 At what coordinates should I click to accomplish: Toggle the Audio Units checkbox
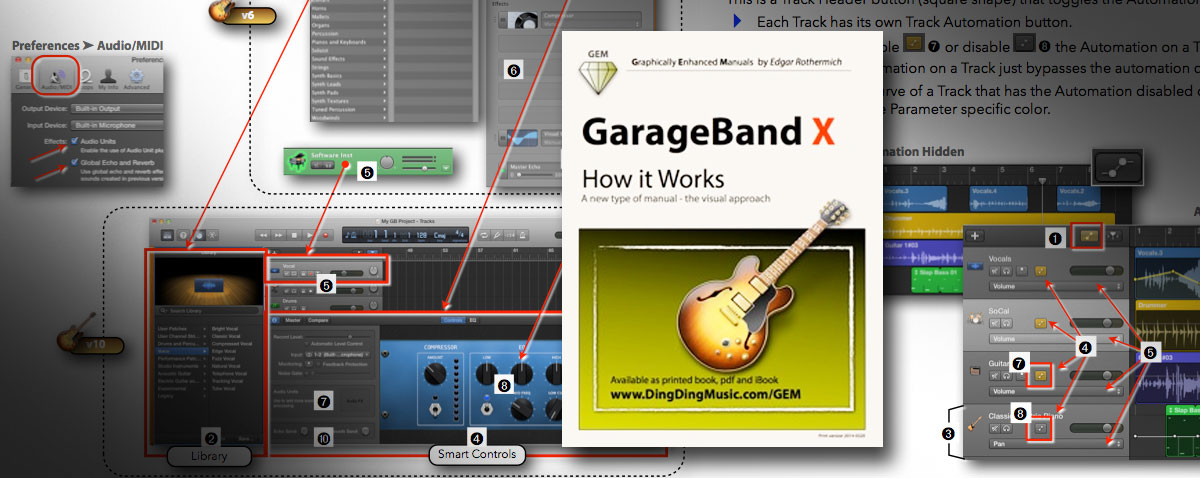pos(74,141)
